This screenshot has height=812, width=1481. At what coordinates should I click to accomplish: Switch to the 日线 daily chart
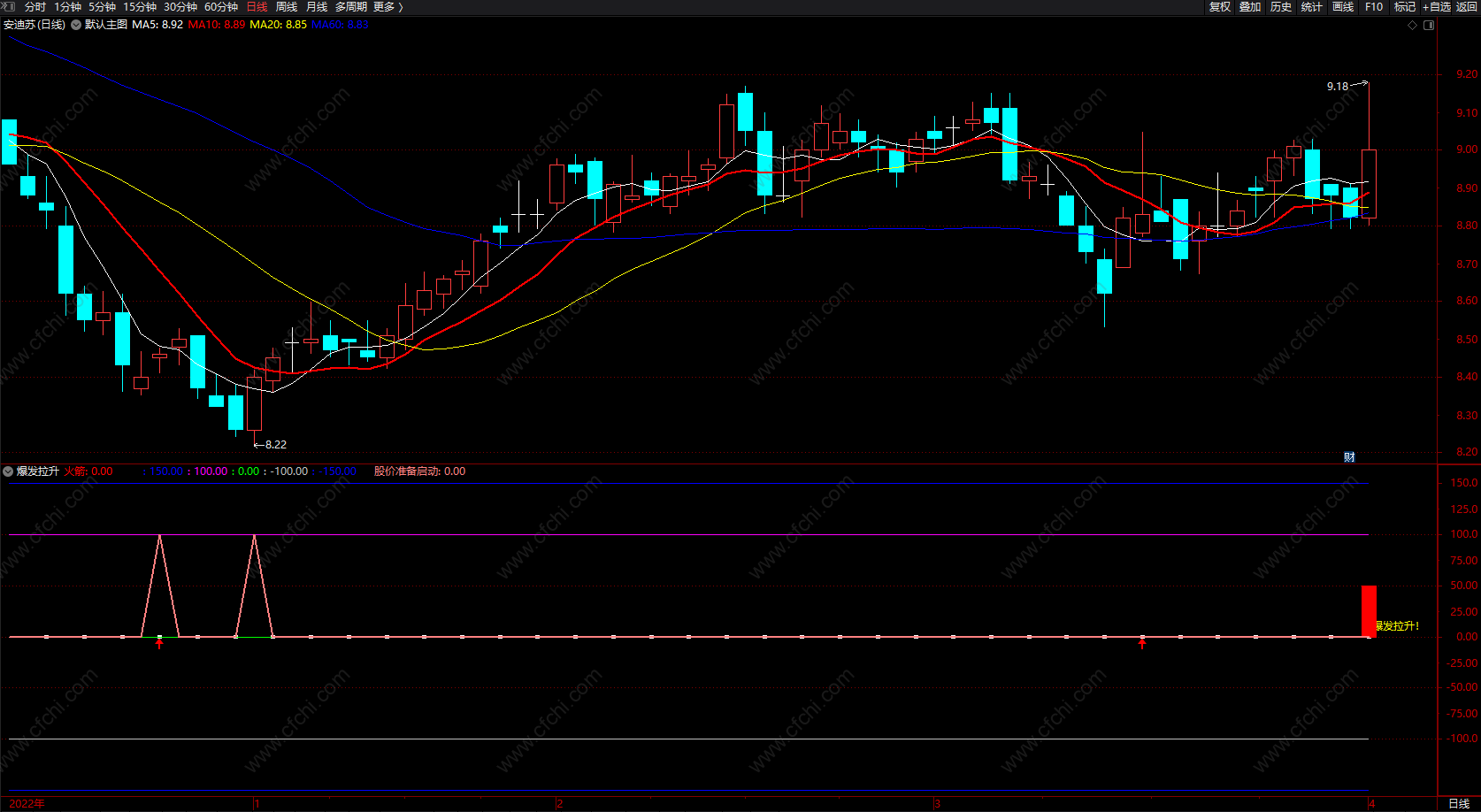click(x=257, y=7)
